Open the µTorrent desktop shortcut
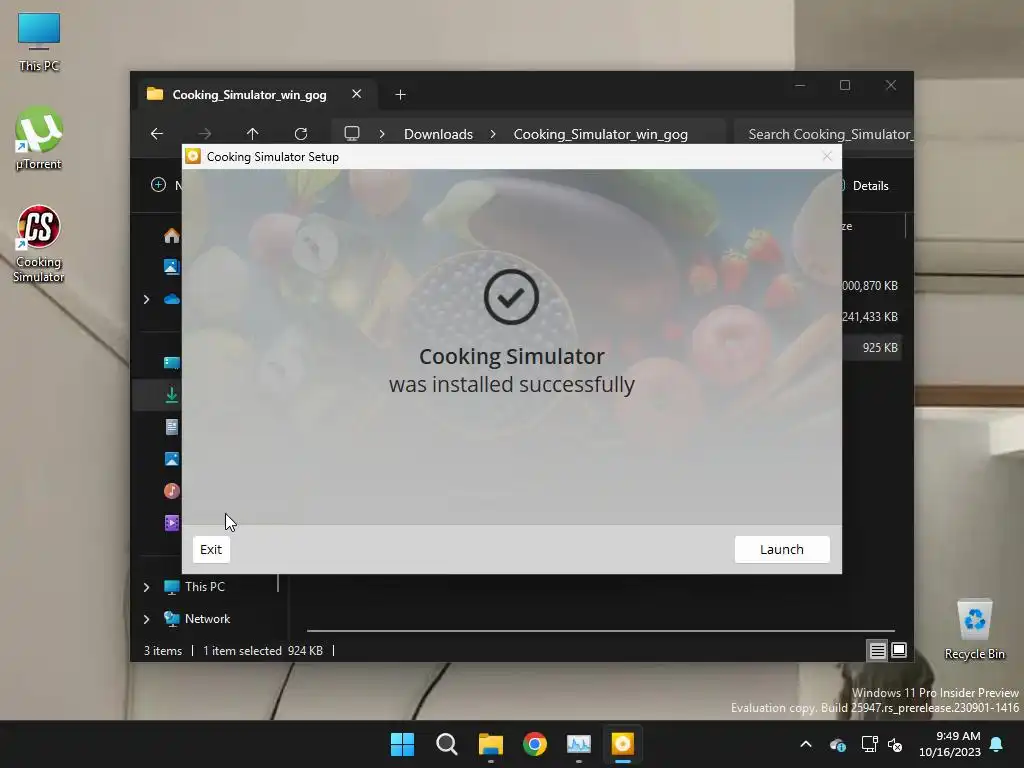 pos(39,139)
